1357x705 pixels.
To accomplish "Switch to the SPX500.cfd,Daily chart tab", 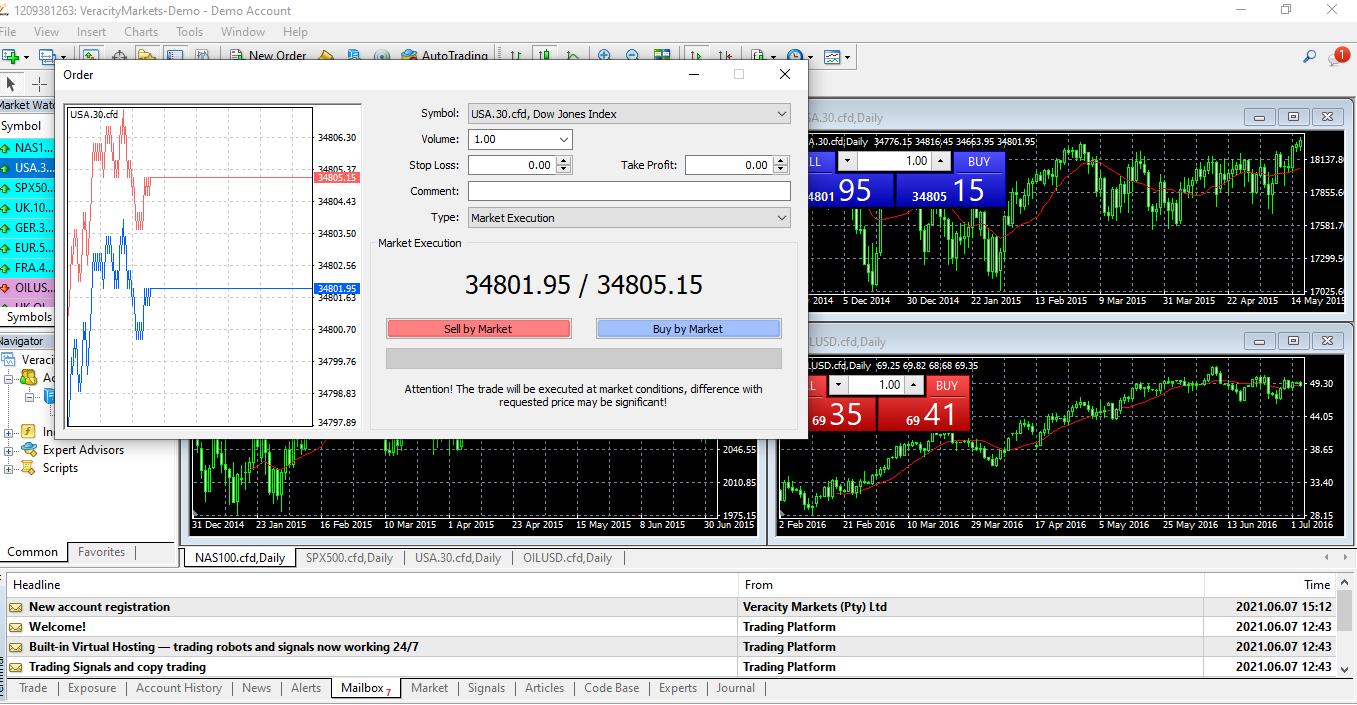I will pyautogui.click(x=348, y=558).
